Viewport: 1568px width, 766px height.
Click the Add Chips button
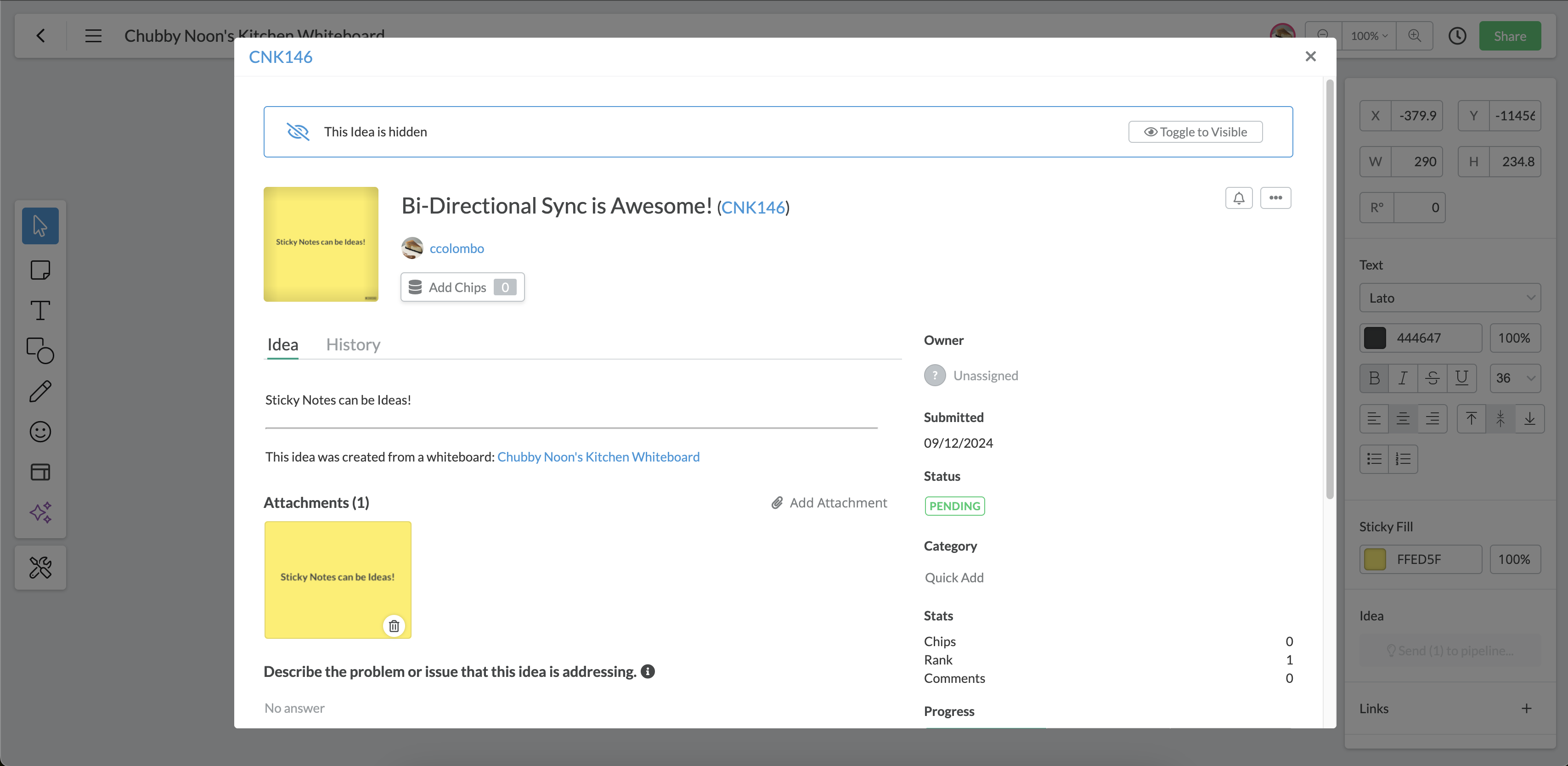(462, 287)
